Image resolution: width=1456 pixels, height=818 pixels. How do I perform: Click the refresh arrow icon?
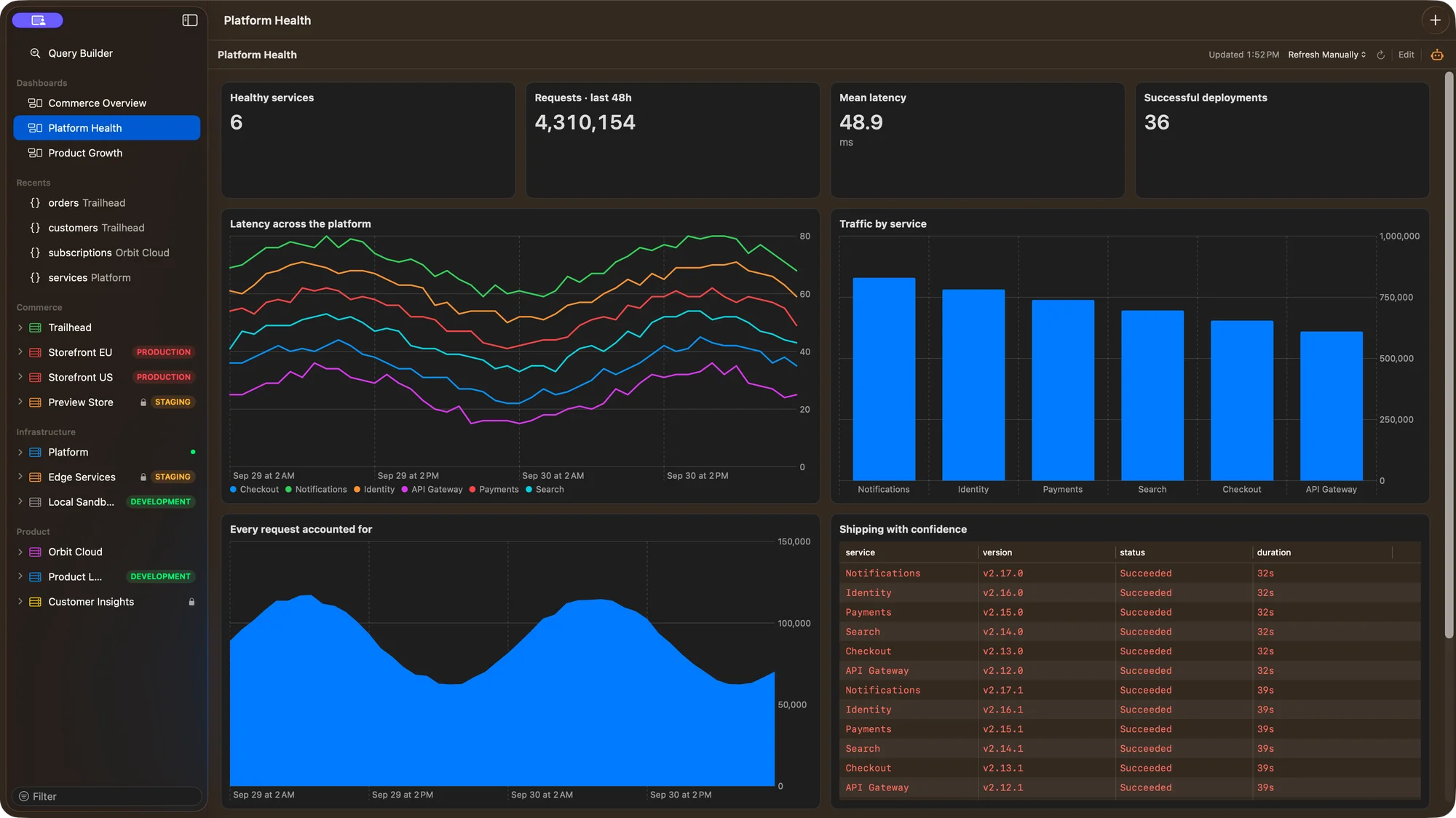[1380, 55]
